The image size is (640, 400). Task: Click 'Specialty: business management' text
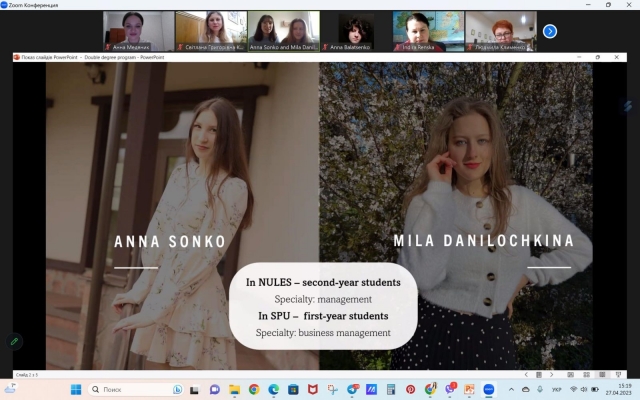pos(323,333)
